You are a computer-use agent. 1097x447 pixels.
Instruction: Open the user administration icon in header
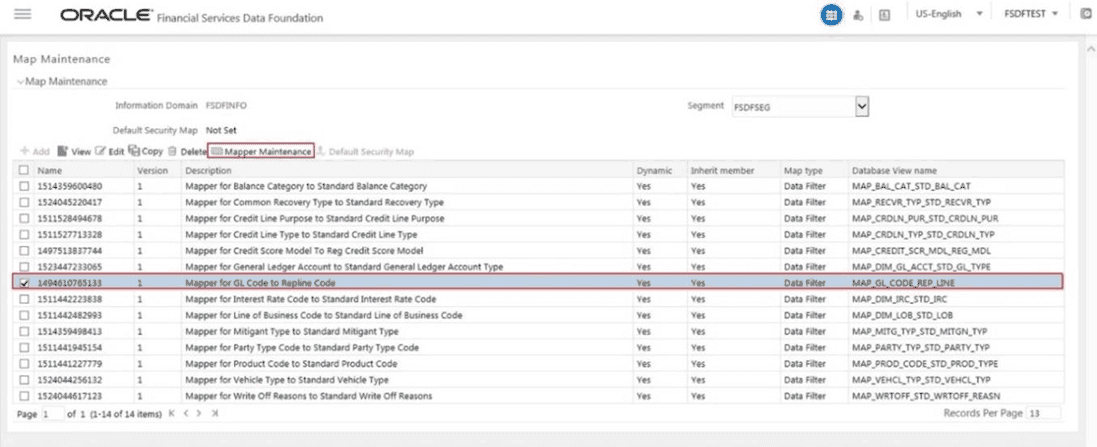click(x=858, y=15)
